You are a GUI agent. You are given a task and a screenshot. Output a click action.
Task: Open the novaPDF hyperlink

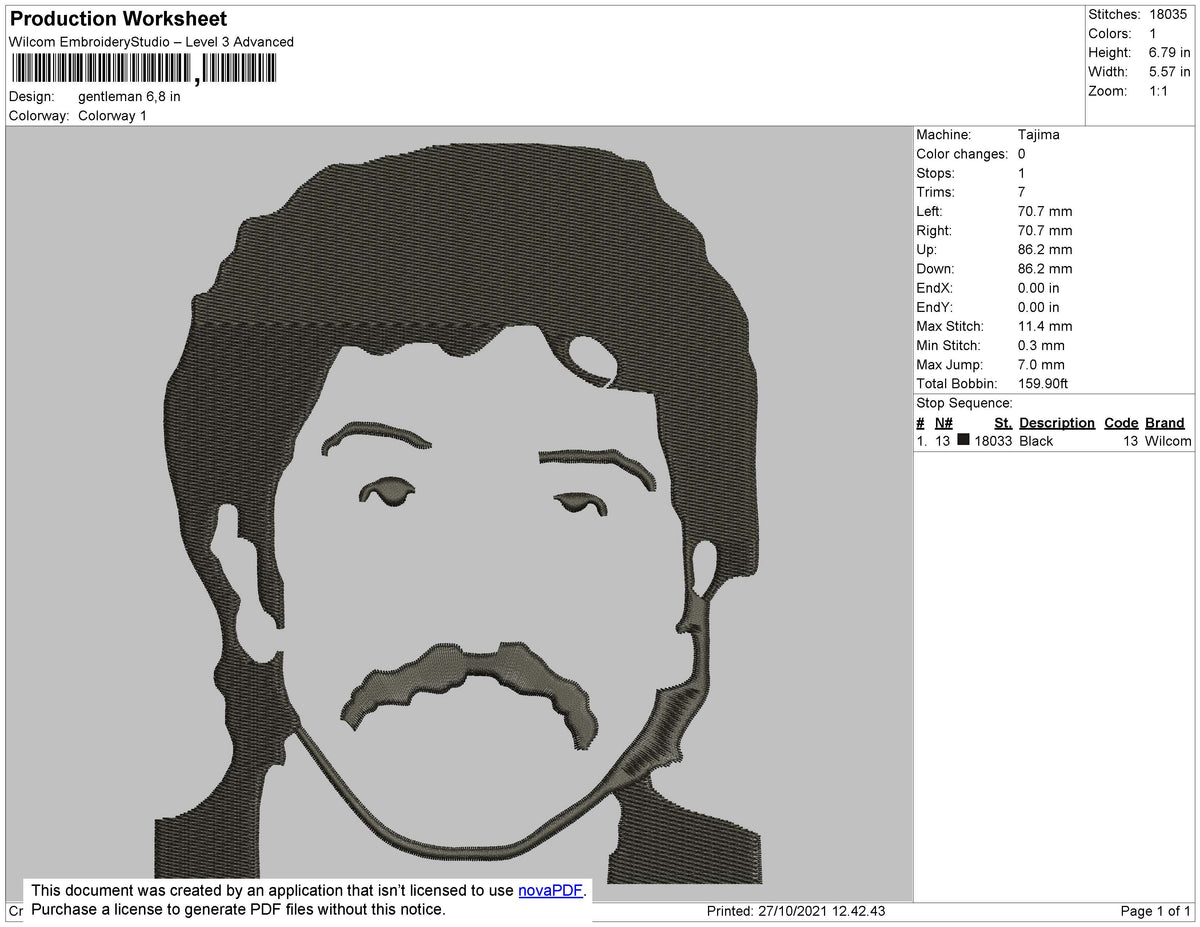[550, 891]
